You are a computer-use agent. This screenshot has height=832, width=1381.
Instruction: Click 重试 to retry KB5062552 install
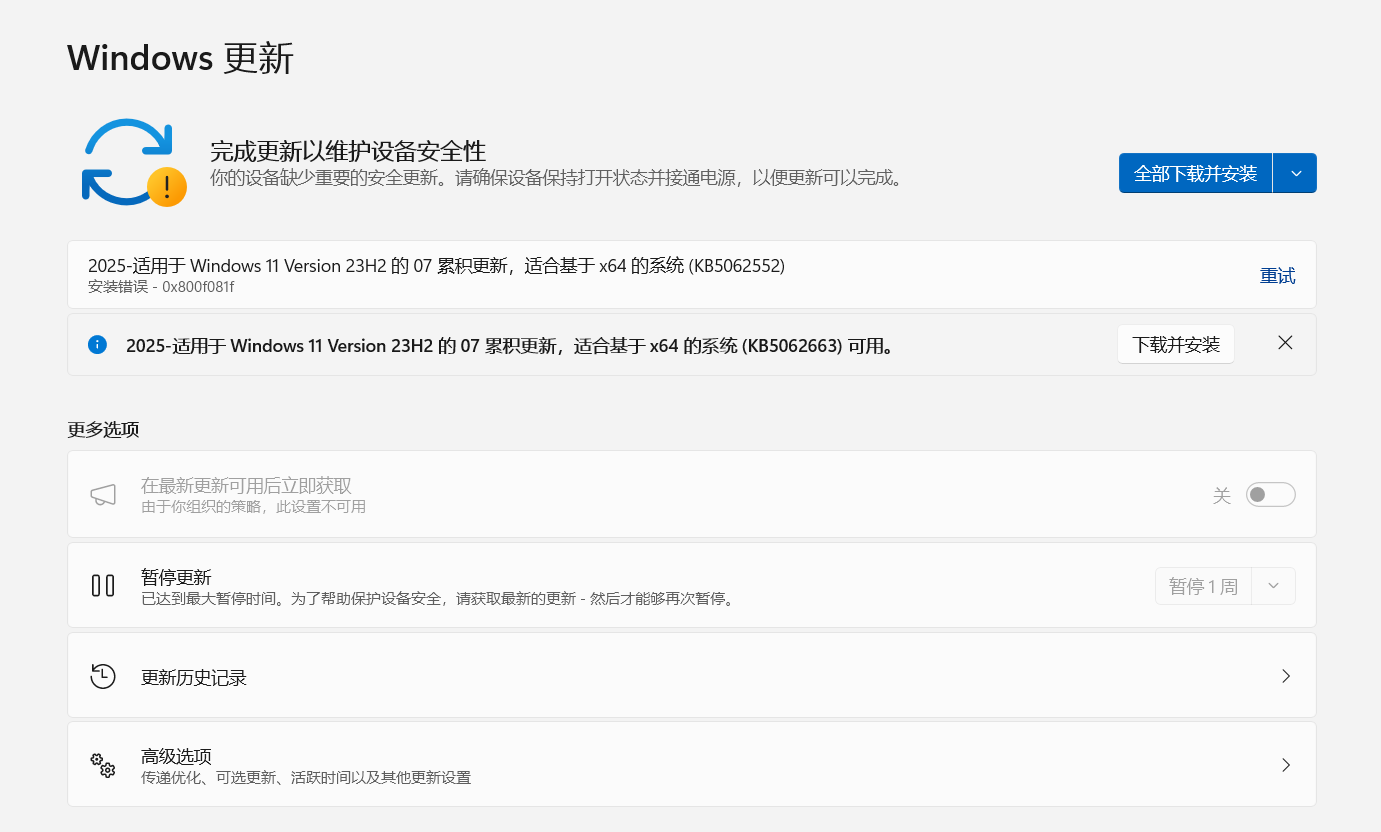1277,276
